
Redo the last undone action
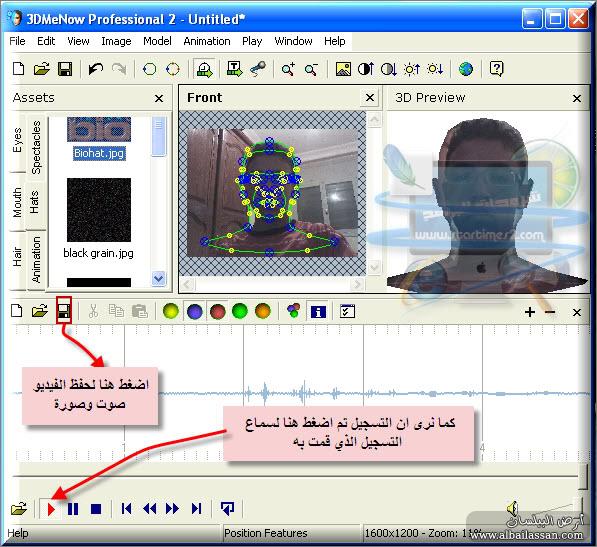119,69
